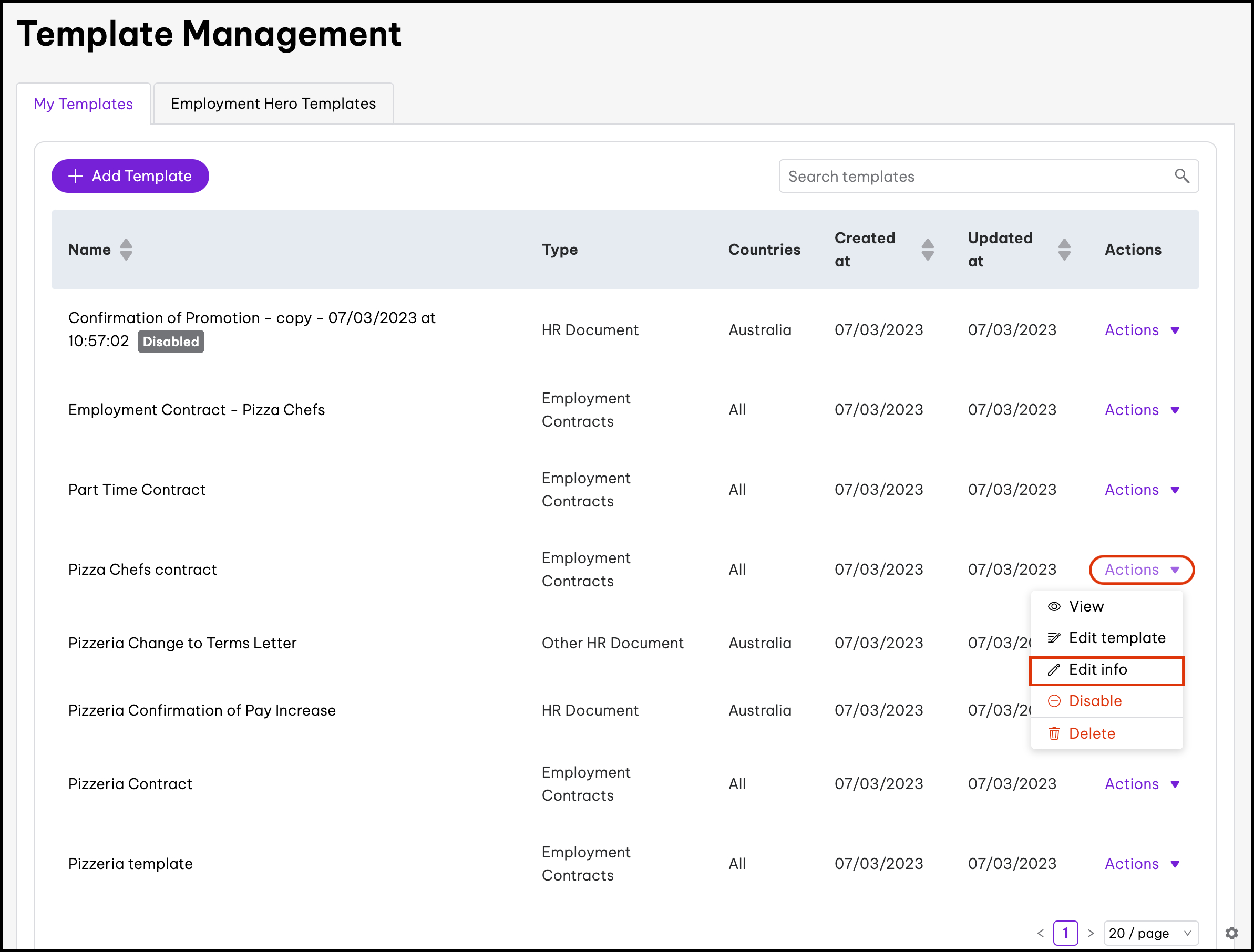Click the pencil icon for Edit info

1054,670
